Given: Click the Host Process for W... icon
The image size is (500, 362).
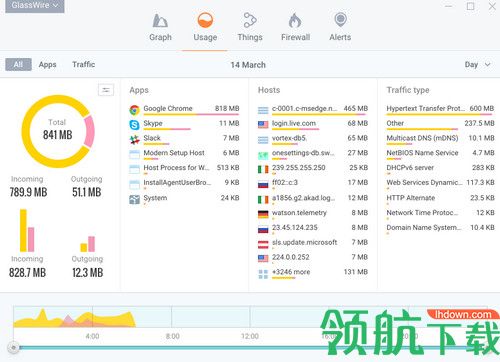Looking at the screenshot, I should tap(134, 169).
